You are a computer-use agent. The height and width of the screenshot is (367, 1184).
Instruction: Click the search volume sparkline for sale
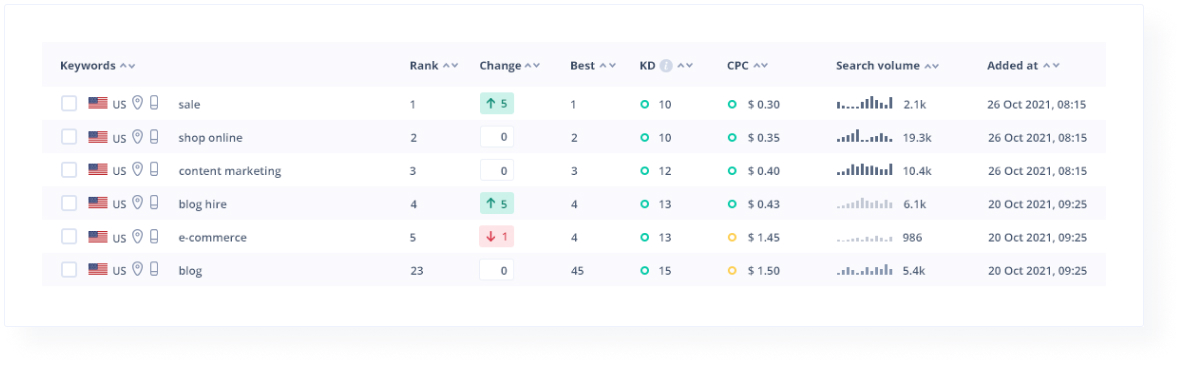865,103
